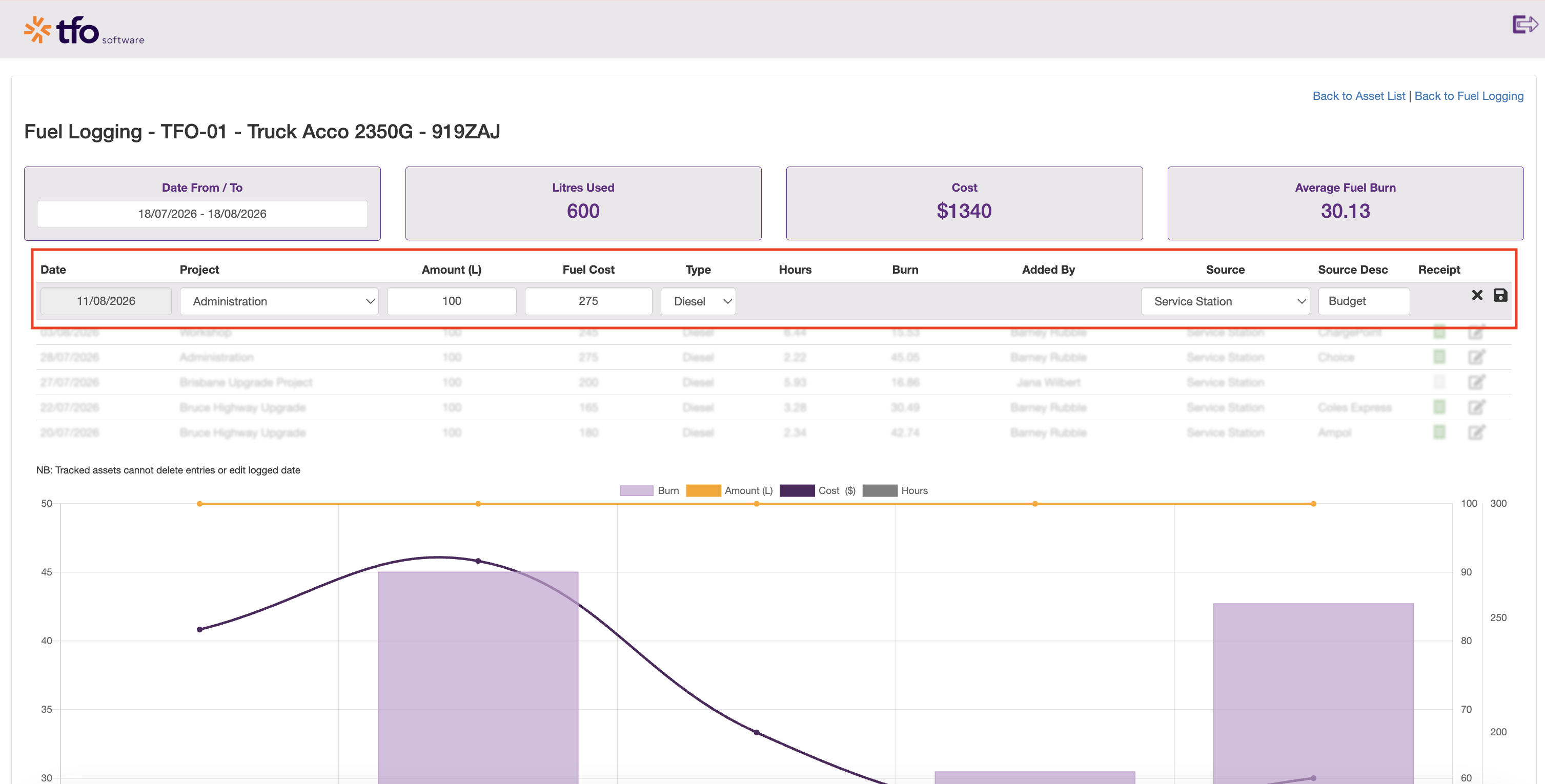Save the fuel entry with disk icon
1545x784 pixels.
[x=1500, y=295]
